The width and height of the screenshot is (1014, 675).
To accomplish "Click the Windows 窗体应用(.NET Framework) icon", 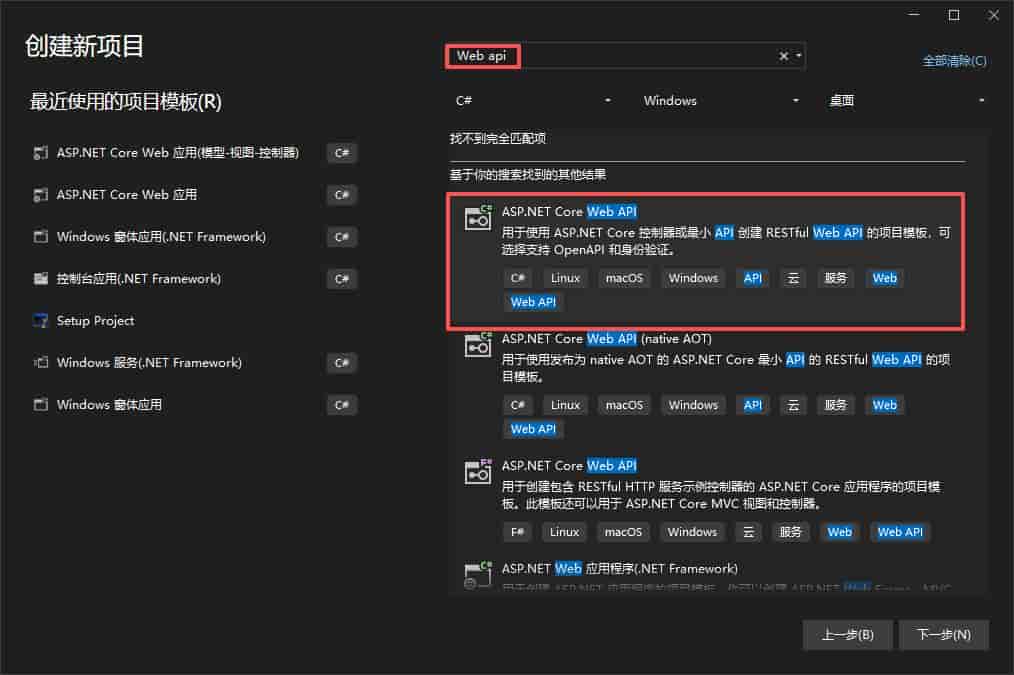I will click(40, 237).
